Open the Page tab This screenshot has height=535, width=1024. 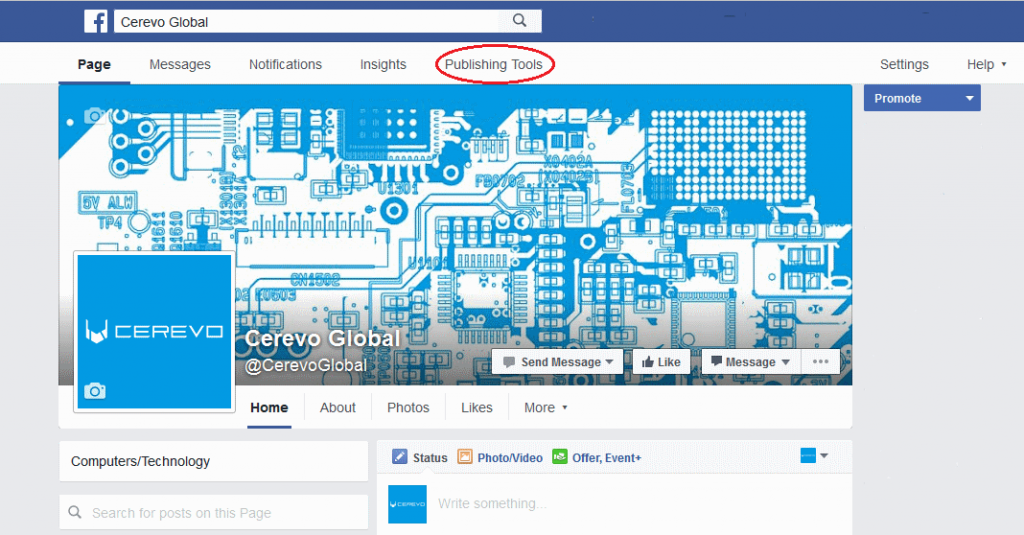click(94, 64)
